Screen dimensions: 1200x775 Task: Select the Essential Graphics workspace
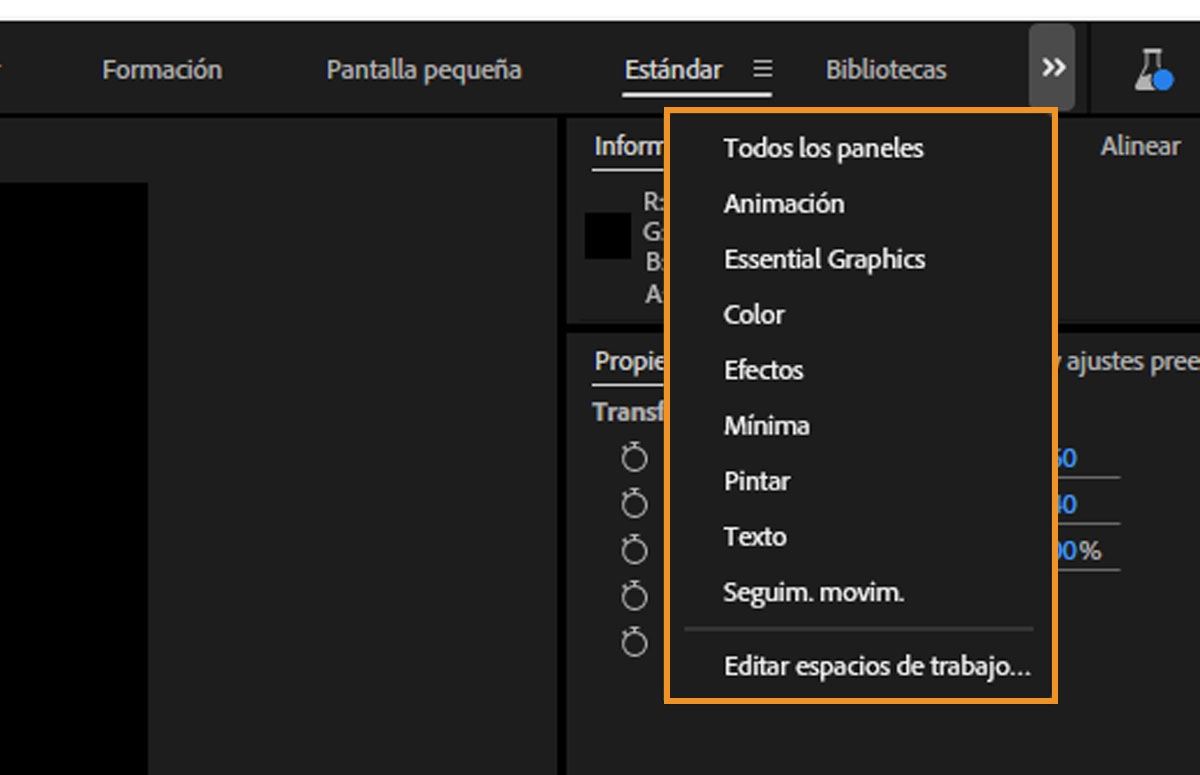824,258
